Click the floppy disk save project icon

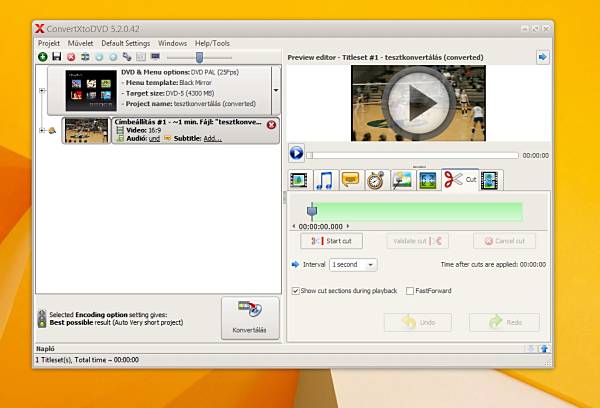pyautogui.click(x=56, y=57)
